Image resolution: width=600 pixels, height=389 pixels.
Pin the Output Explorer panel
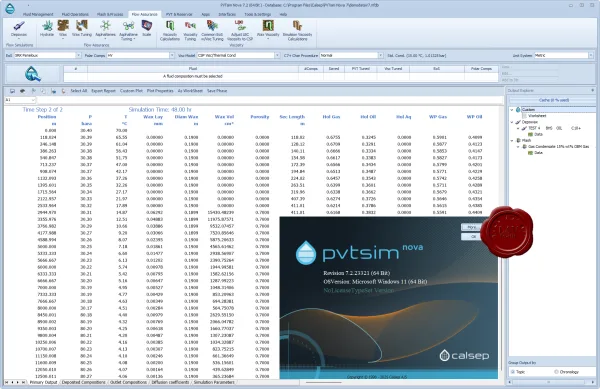pos(593,91)
